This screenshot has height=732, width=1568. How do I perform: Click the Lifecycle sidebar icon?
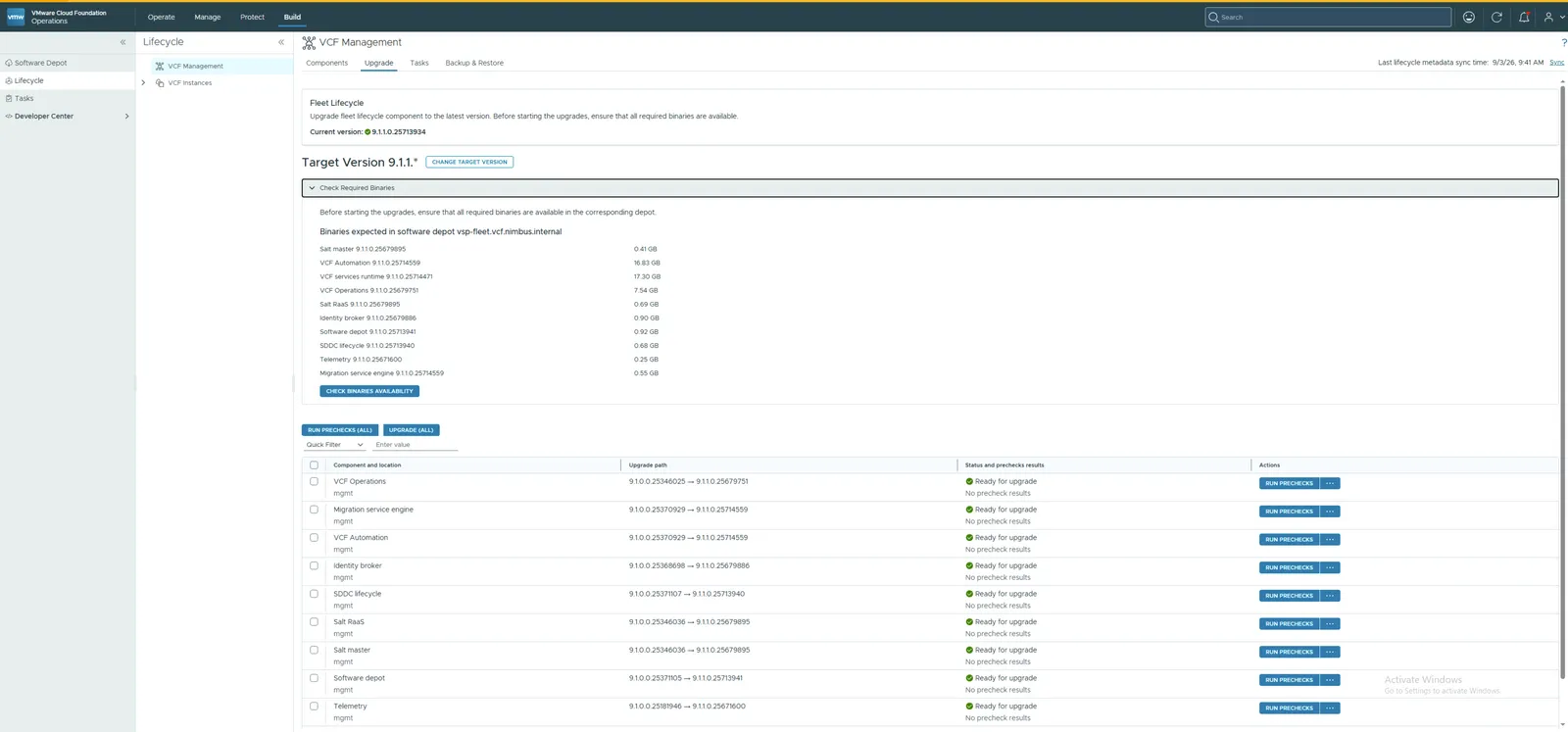[x=9, y=80]
